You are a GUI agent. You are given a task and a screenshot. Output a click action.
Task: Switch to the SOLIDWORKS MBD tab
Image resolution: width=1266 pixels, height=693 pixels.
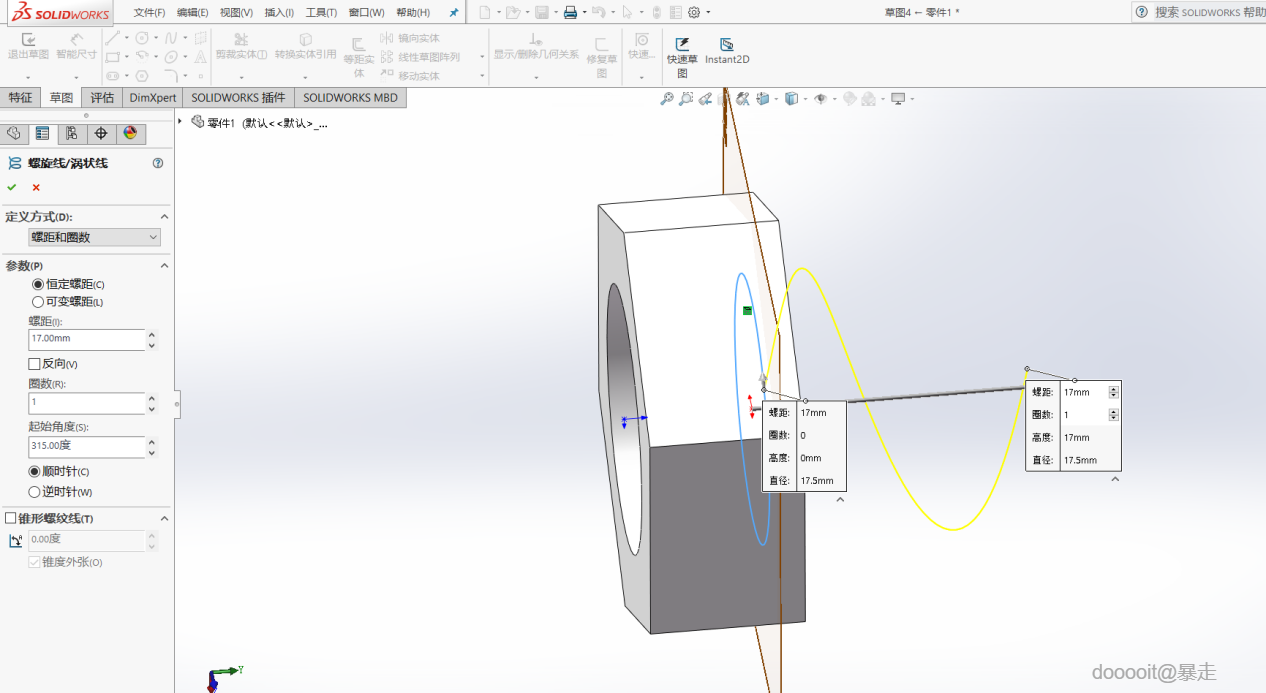point(350,98)
